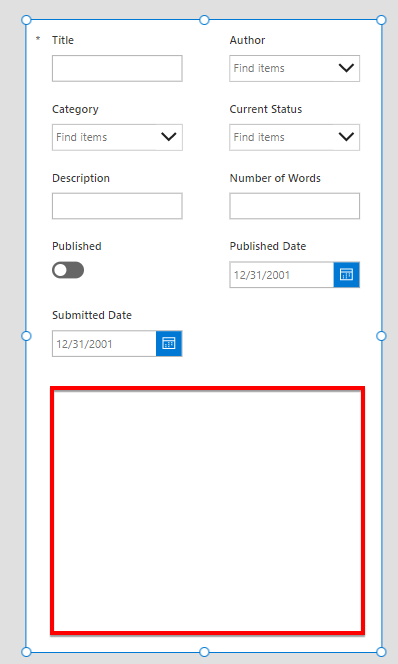Click the Description text input
The height and width of the screenshot is (664, 398).
[x=117, y=206]
